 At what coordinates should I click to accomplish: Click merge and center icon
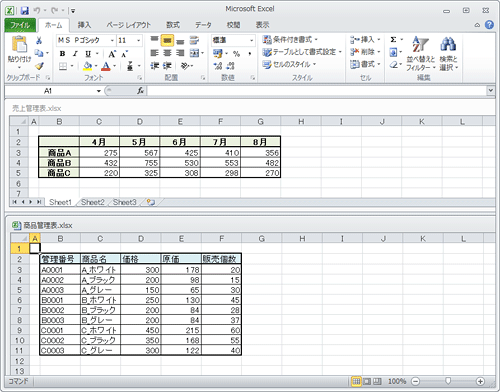pyautogui.click(x=195, y=53)
